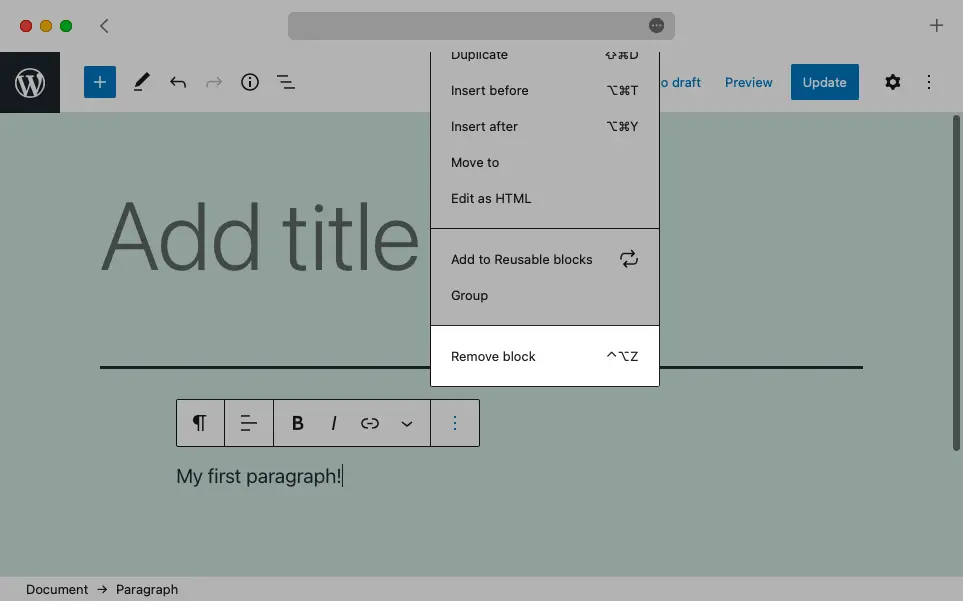Screen dimensions: 963x601
Task: Open the block inserter plus button
Action: pos(99,82)
